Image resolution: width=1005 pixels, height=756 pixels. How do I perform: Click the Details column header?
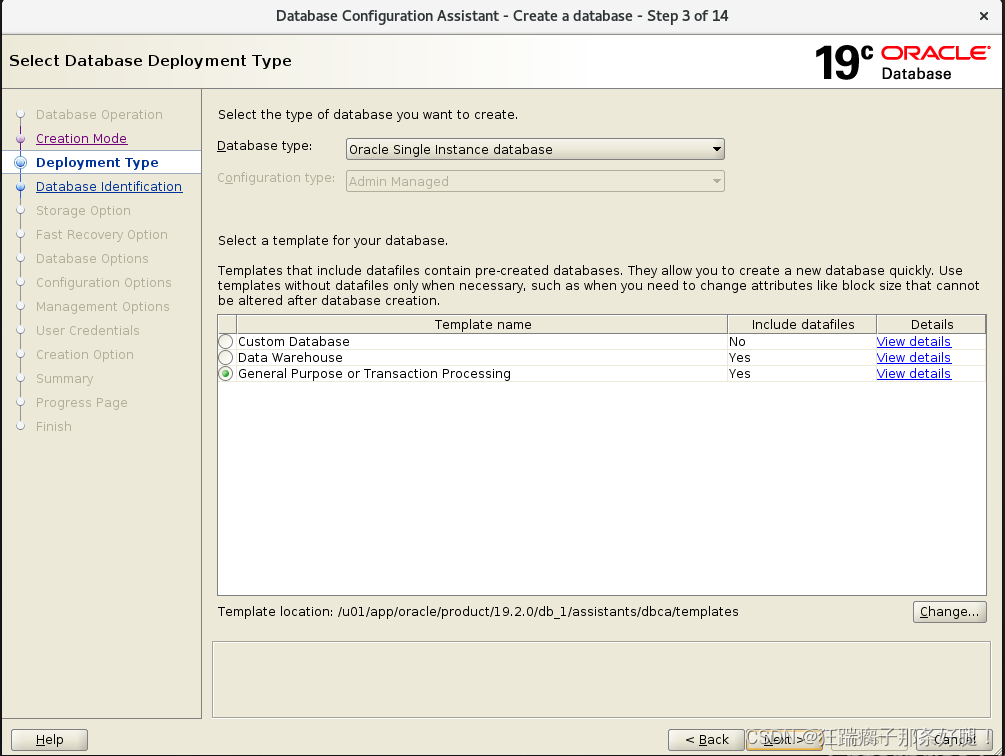coord(931,324)
